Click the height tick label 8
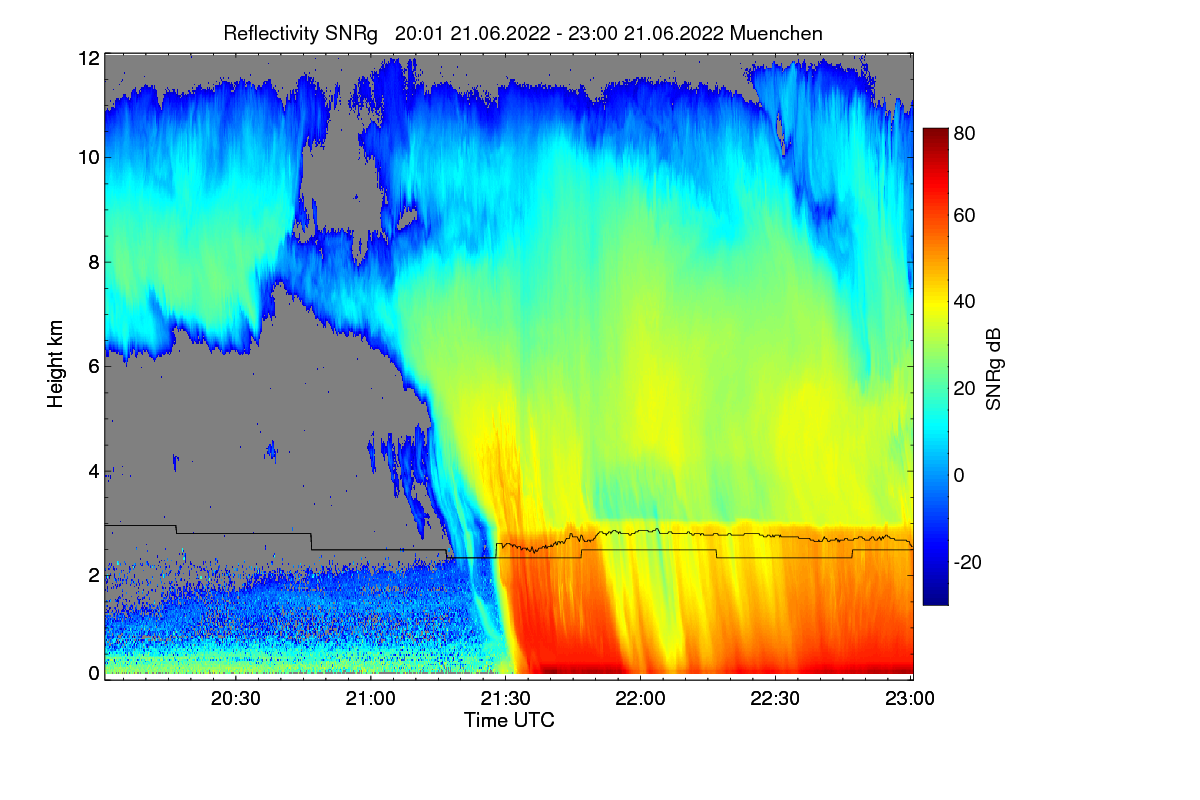 click(94, 262)
